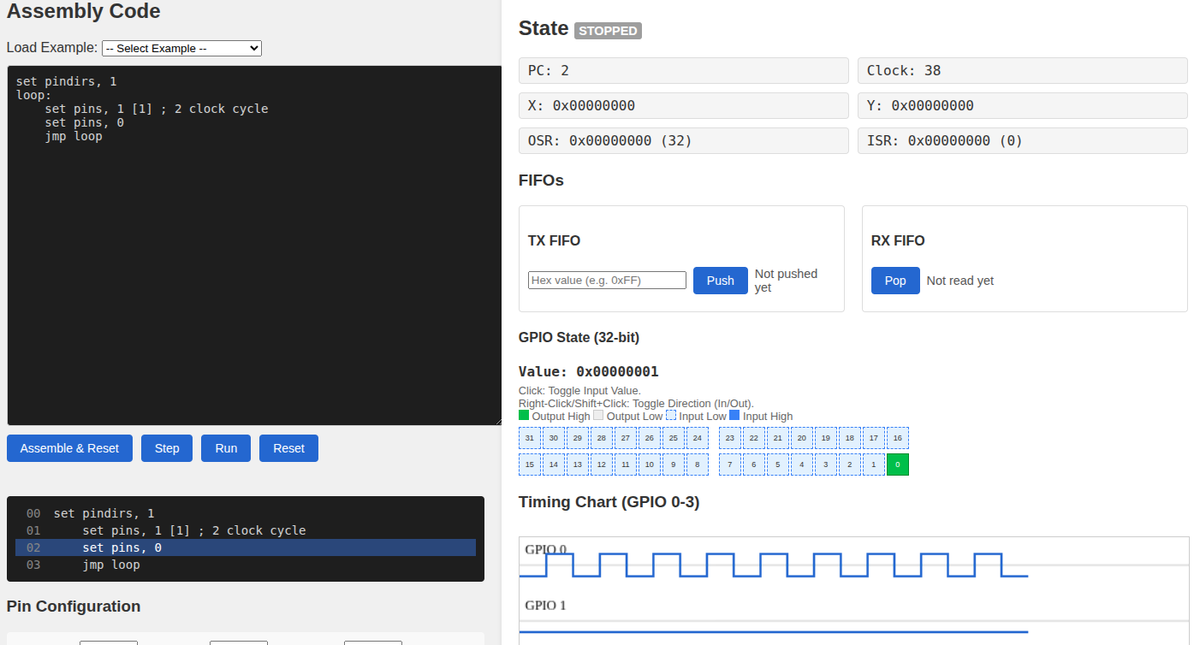1200x645 pixels.
Task: Select listing line 01 set pins, 1
Action: coord(245,530)
